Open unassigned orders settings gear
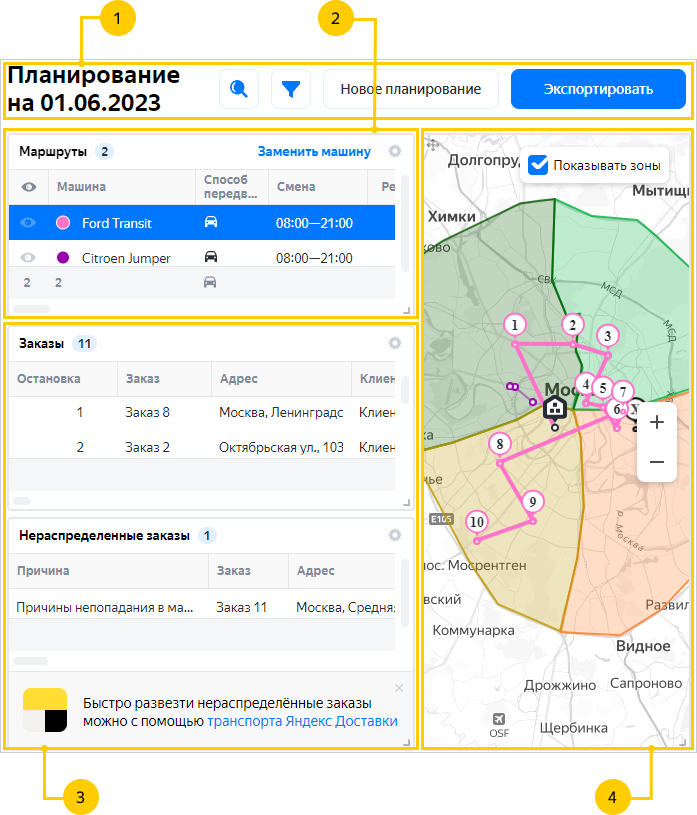This screenshot has height=815, width=697. click(x=395, y=535)
